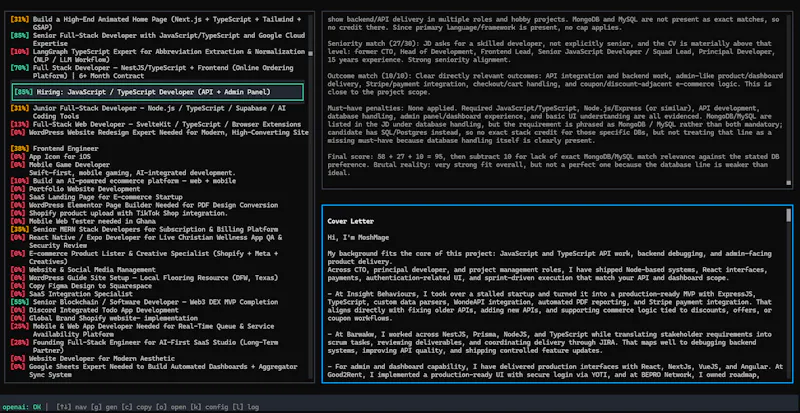Screen dimensions: 800x413
Task: Select Website Developer for Modern Aesthetic row
Action: (92, 359)
